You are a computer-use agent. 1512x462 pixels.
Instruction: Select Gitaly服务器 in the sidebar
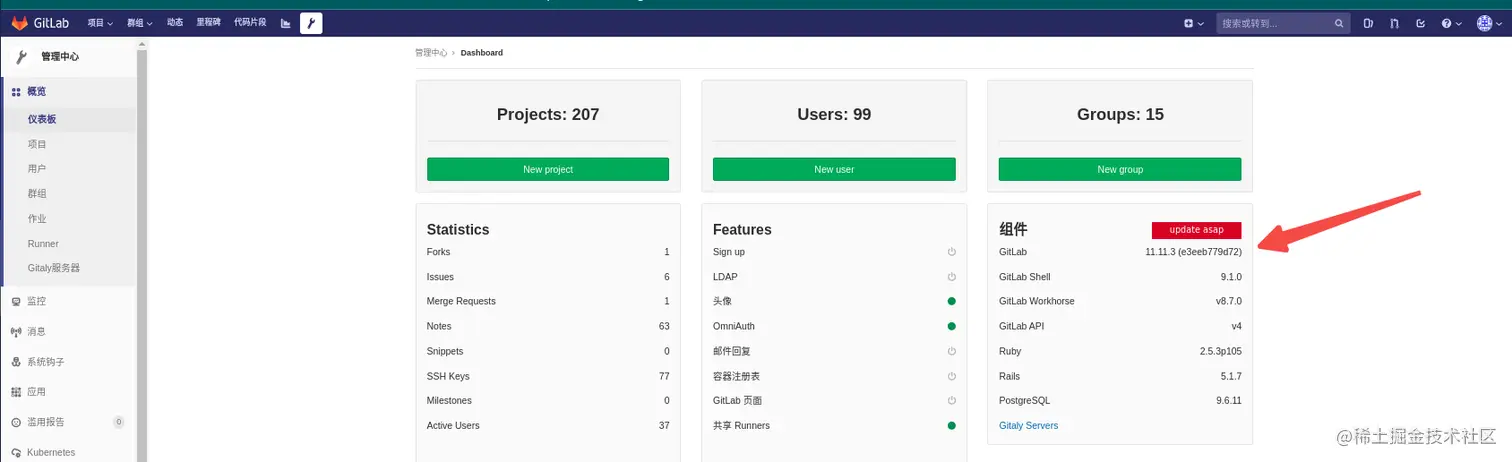pos(54,268)
